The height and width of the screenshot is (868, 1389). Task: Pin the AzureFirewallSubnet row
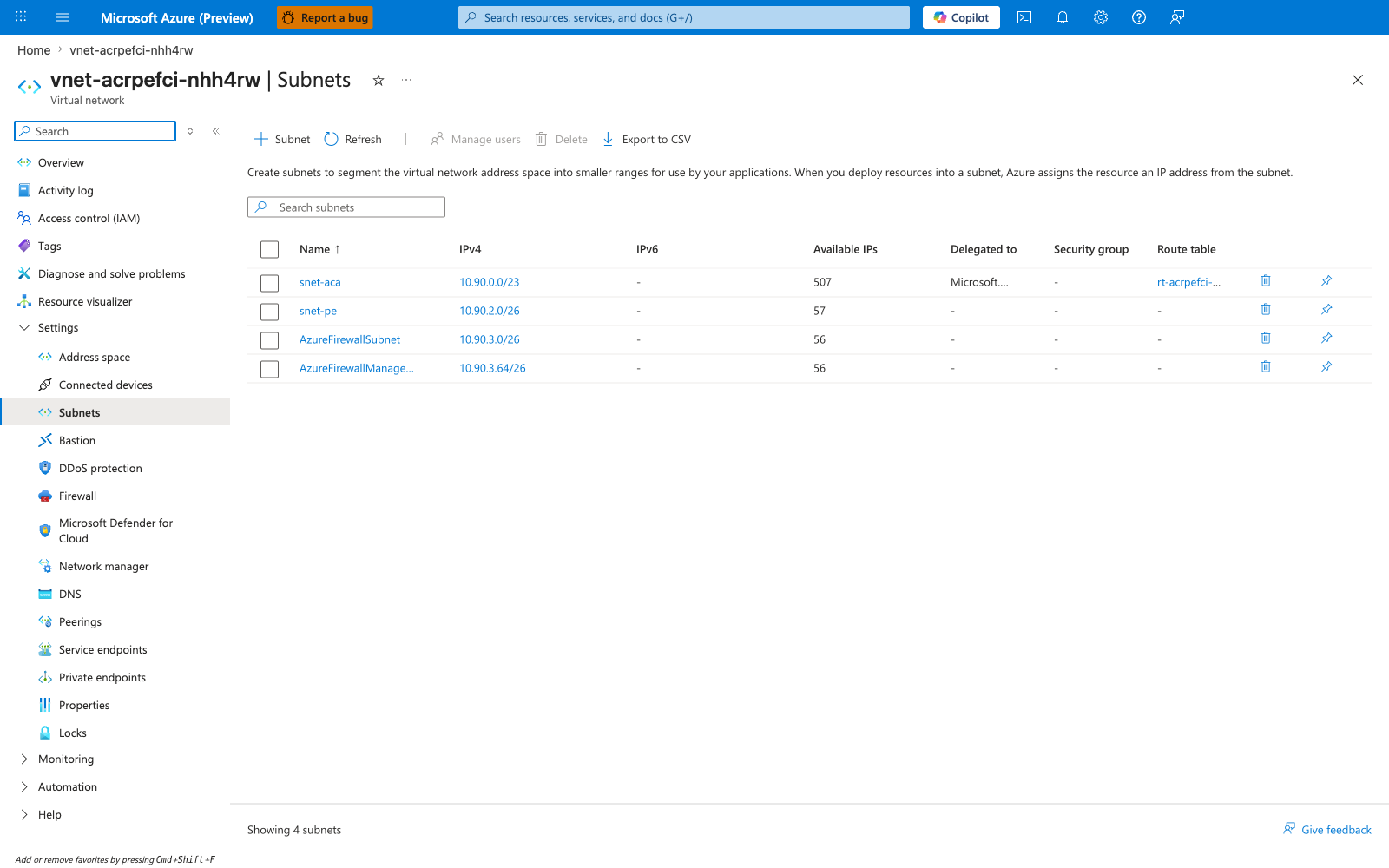pos(1326,338)
